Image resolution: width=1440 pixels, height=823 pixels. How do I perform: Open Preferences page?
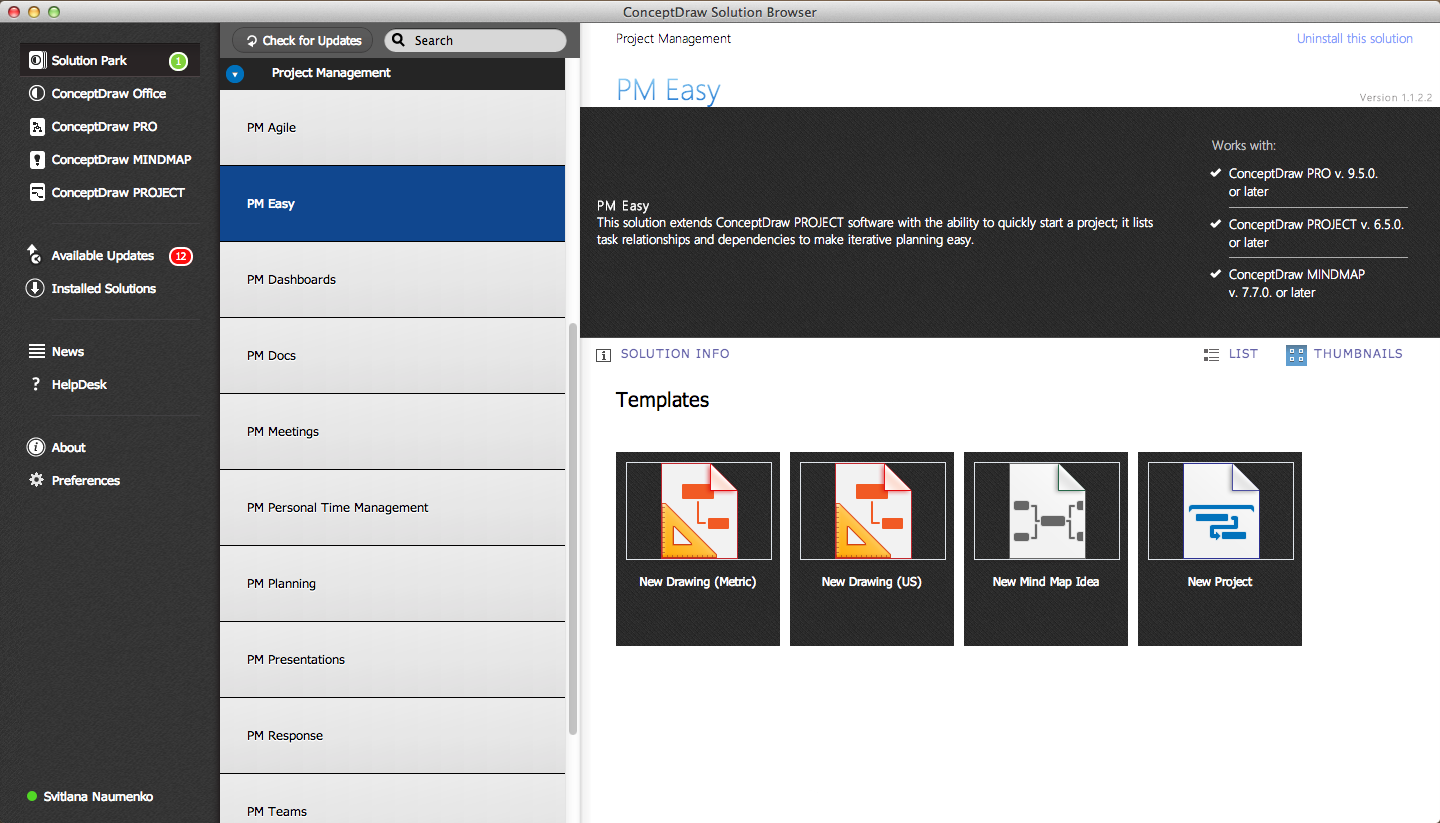point(86,481)
